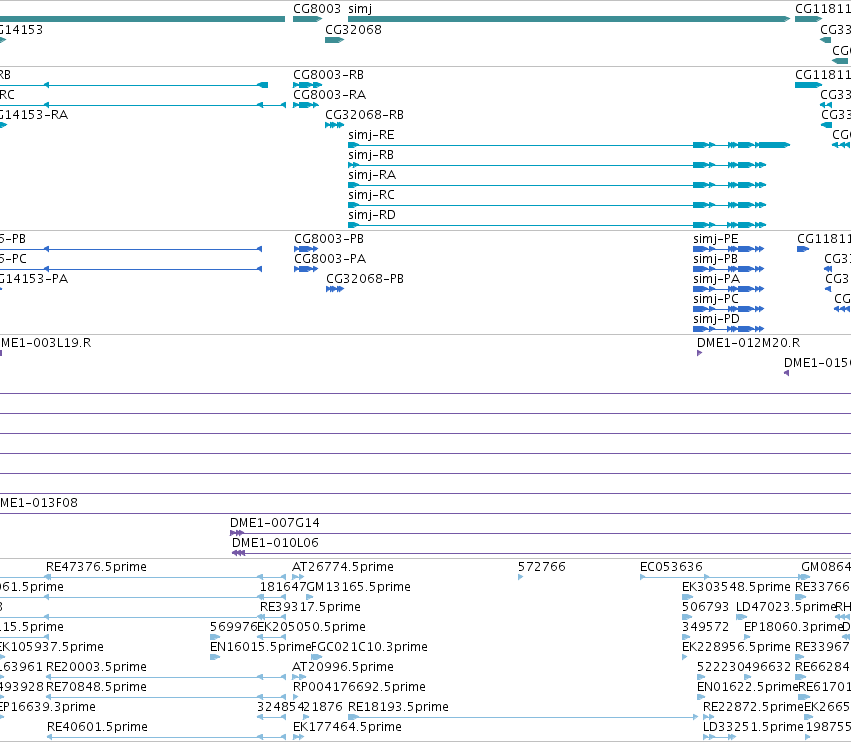This screenshot has height=742, width=851.
Task: Click the DME1-012M20.R clone label
Action: (748, 343)
